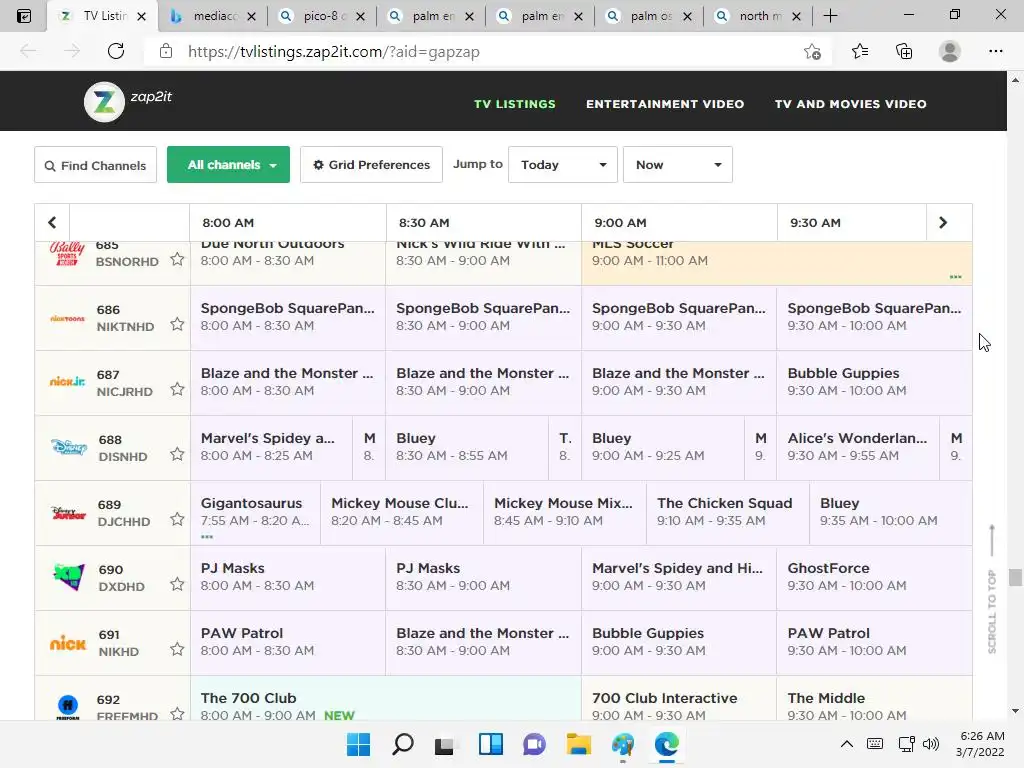Click the Nicktoons channel logo
The height and width of the screenshot is (768, 1024).
pyautogui.click(x=68, y=319)
